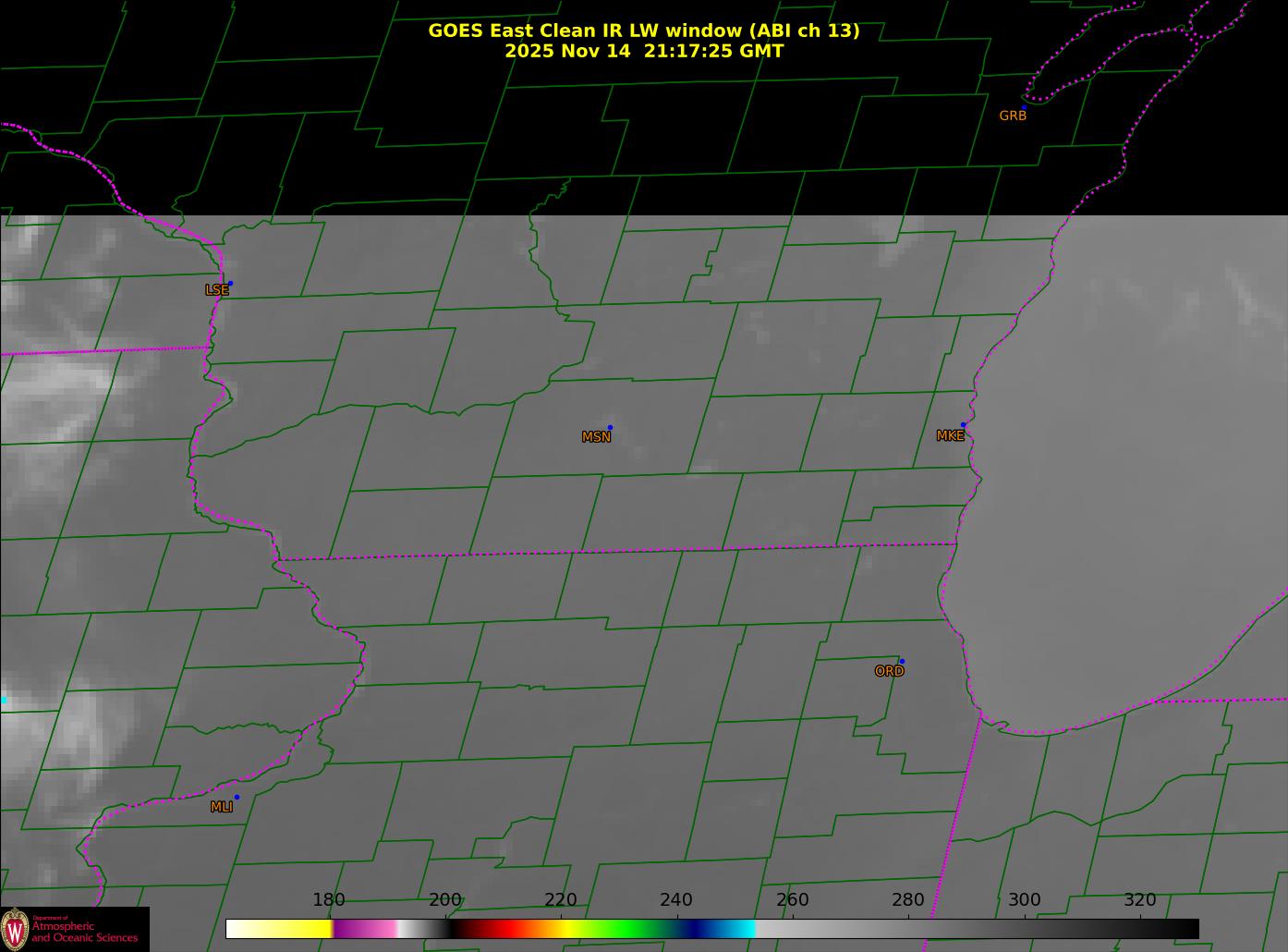Click the MSN station marker
The height and width of the screenshot is (952, 1288).
(610, 428)
